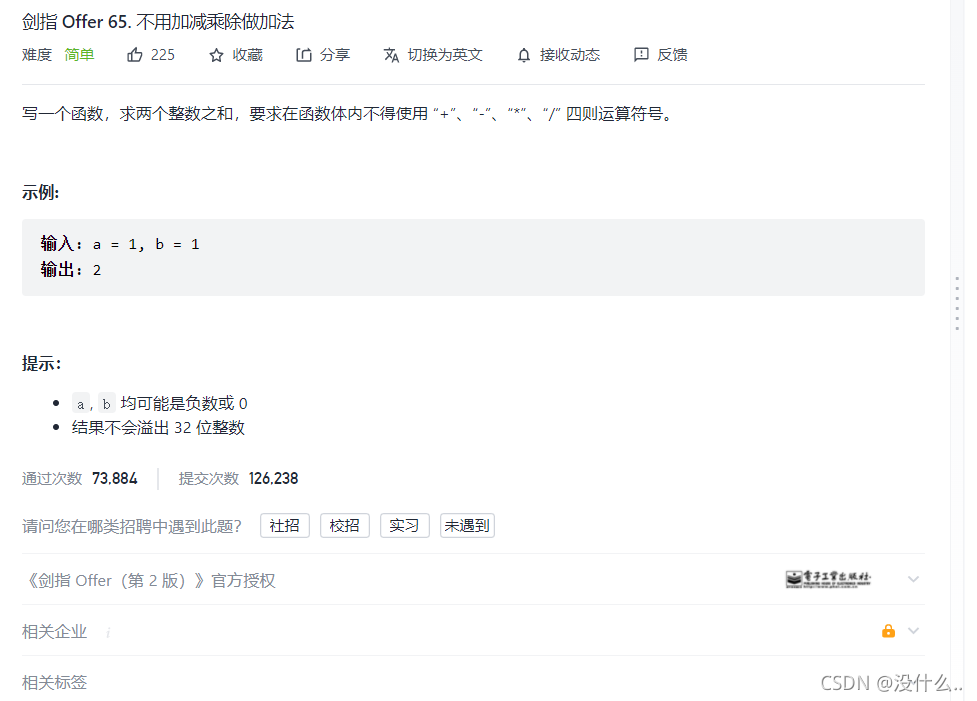Click the vertical dotted panel resize handle

(957, 303)
